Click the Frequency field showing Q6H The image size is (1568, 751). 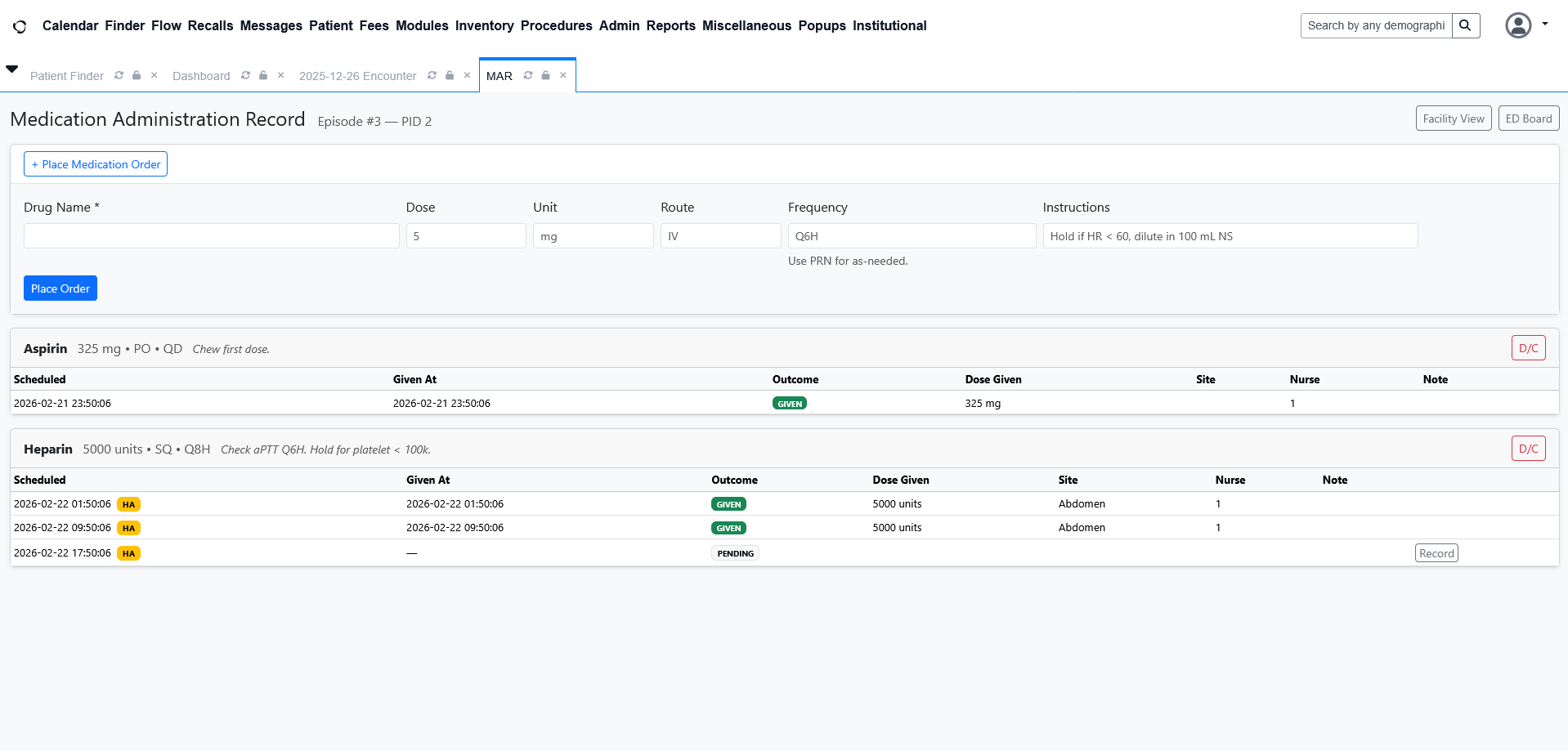point(911,236)
